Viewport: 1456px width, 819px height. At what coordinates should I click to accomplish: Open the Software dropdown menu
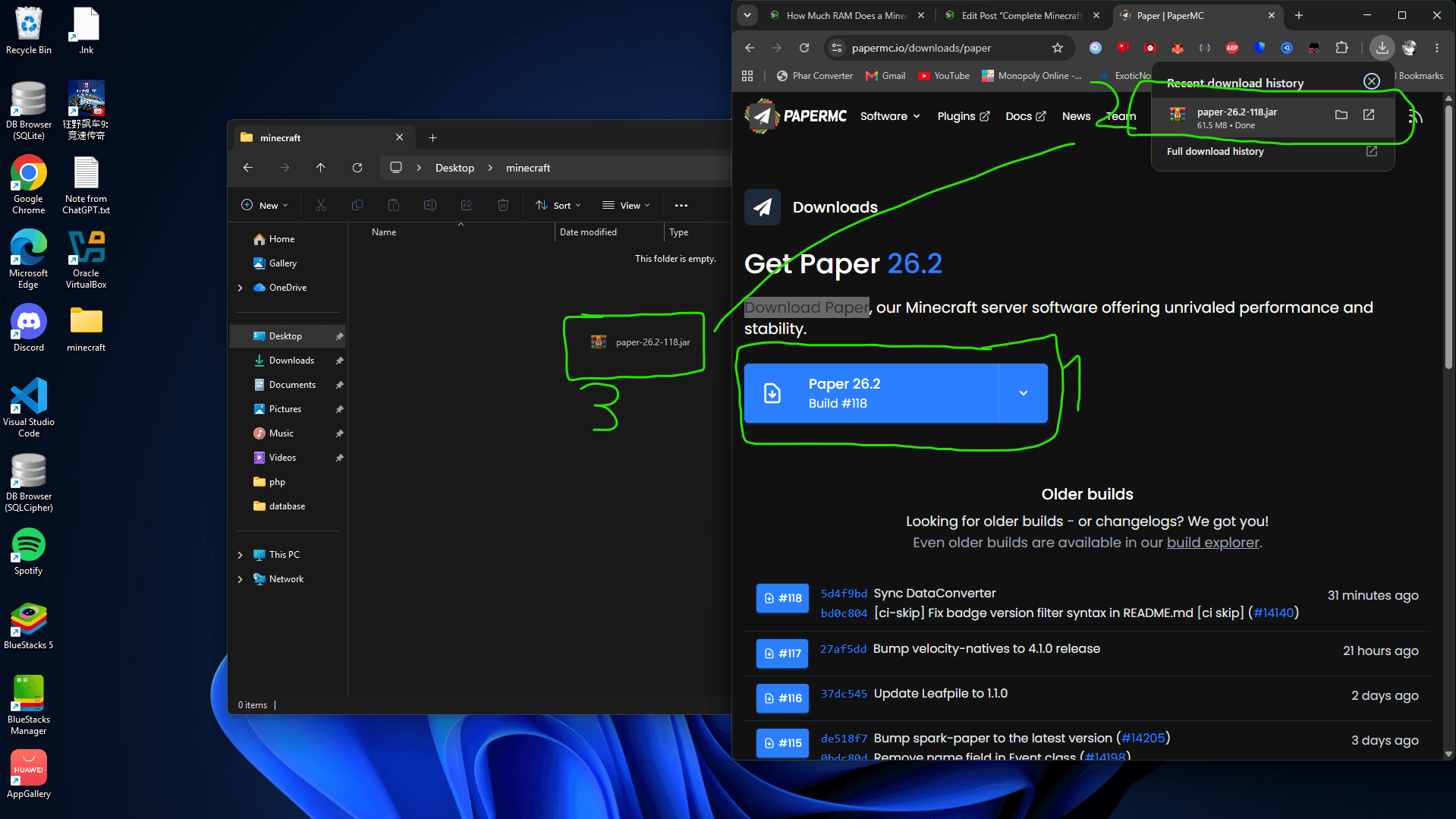(890, 116)
